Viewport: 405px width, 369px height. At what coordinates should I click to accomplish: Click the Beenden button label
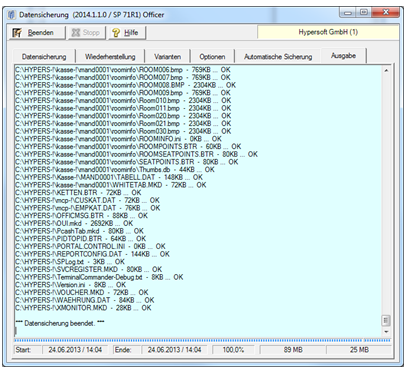41,33
